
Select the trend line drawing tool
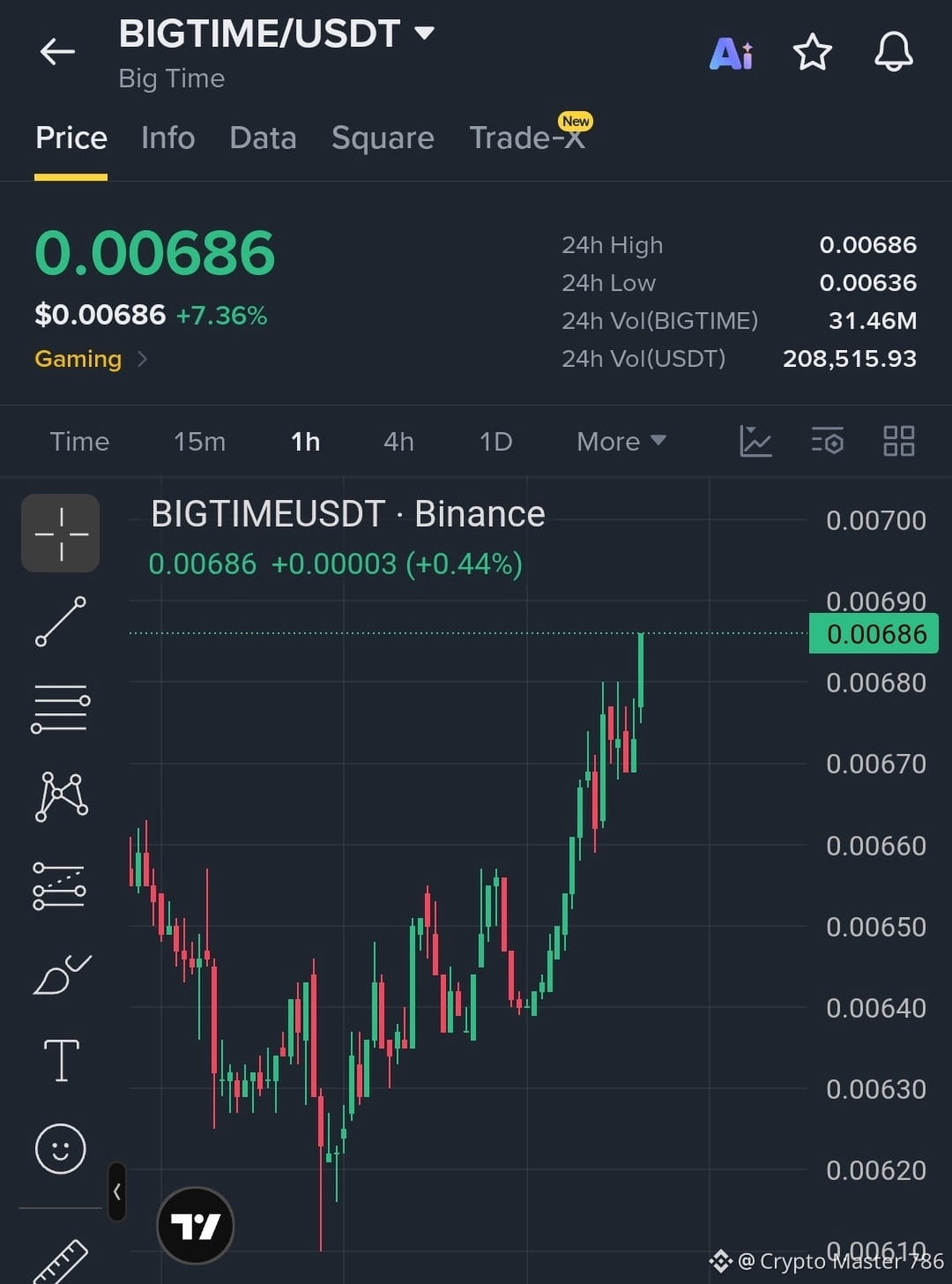pos(61,621)
